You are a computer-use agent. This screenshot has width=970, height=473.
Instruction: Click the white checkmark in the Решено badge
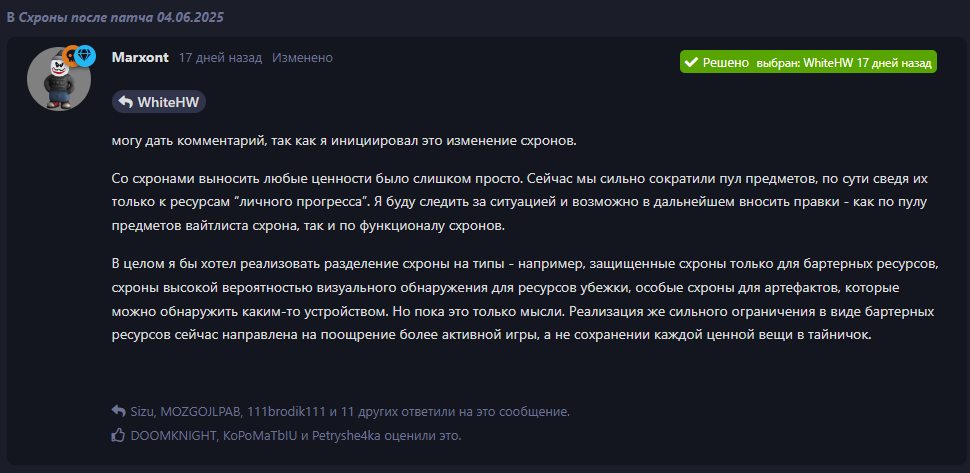click(x=692, y=62)
